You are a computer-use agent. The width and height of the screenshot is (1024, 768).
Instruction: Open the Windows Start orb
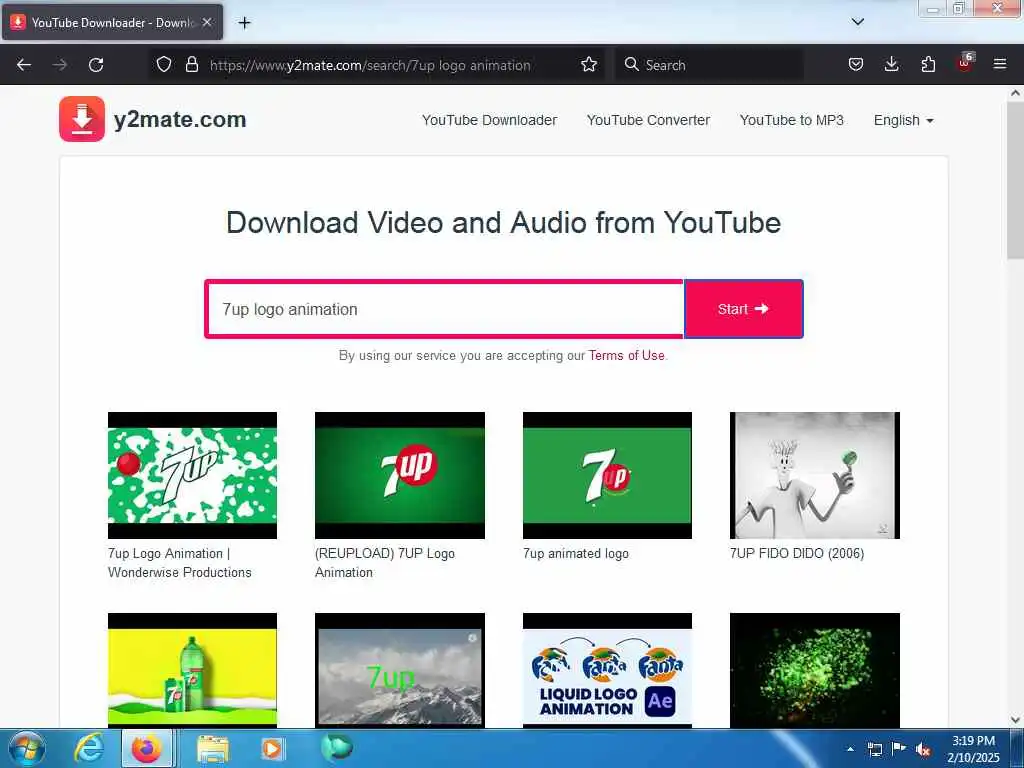click(x=27, y=748)
